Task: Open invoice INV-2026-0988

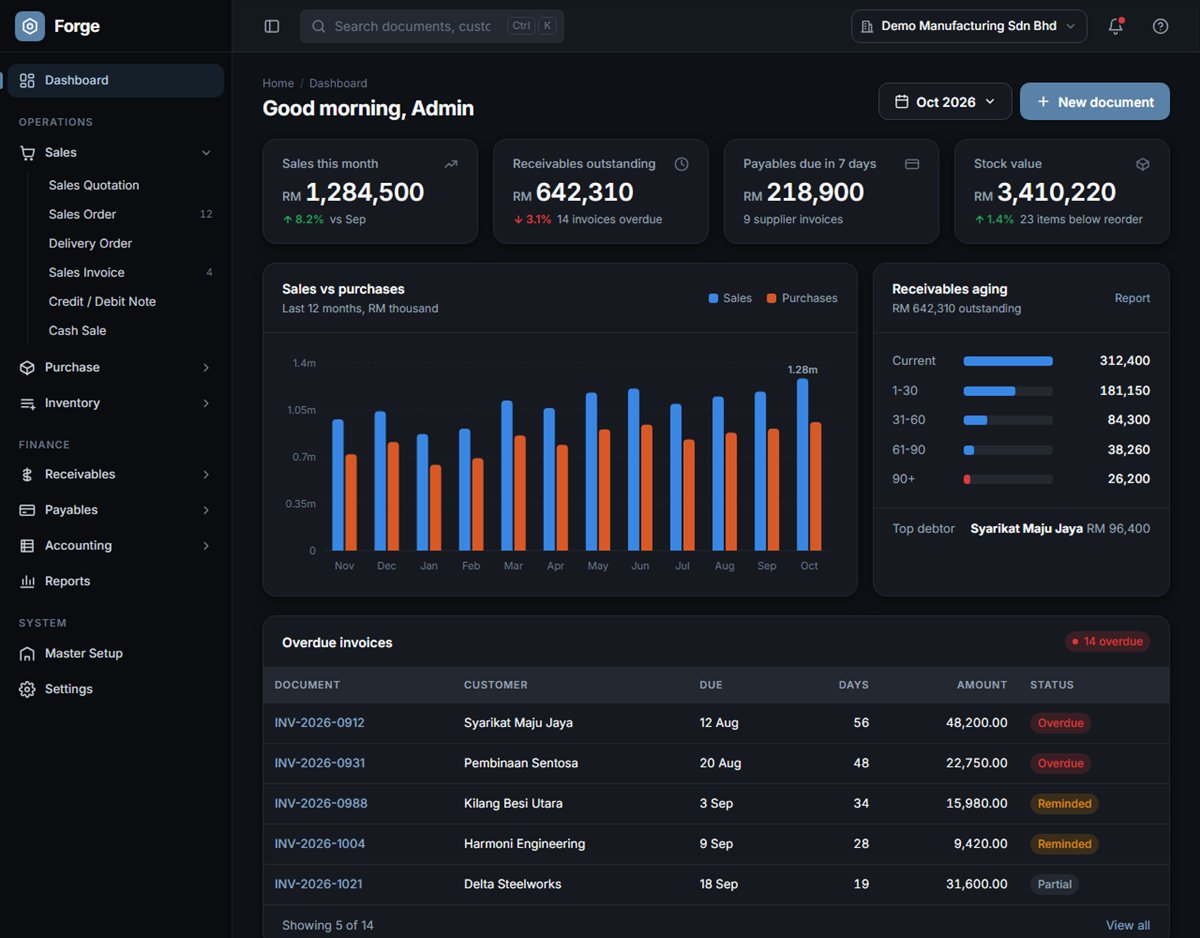Action: [x=321, y=803]
